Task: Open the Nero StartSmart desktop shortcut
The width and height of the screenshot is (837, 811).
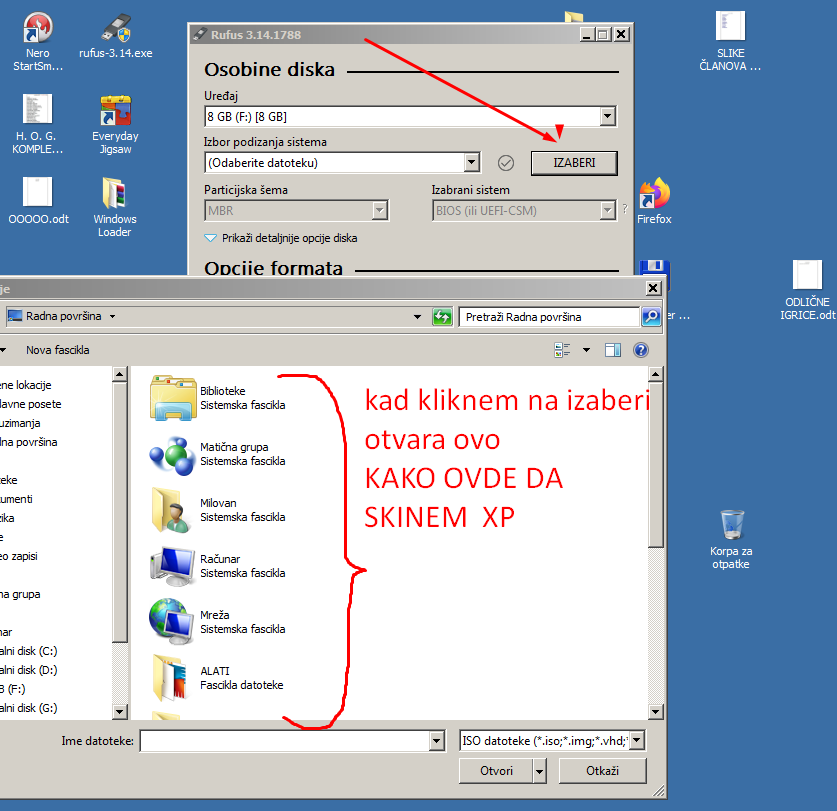Action: point(38,42)
